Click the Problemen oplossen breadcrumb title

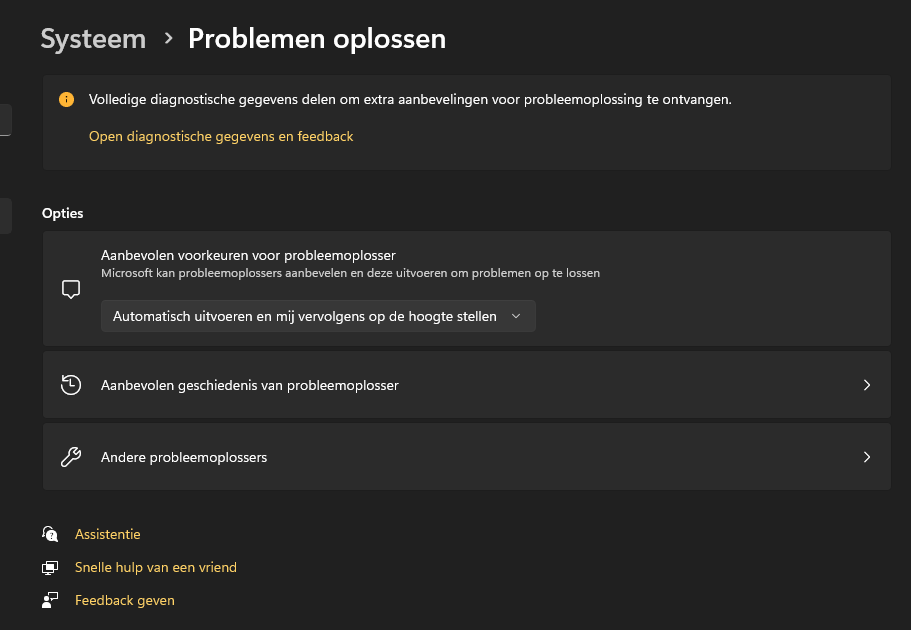[317, 39]
